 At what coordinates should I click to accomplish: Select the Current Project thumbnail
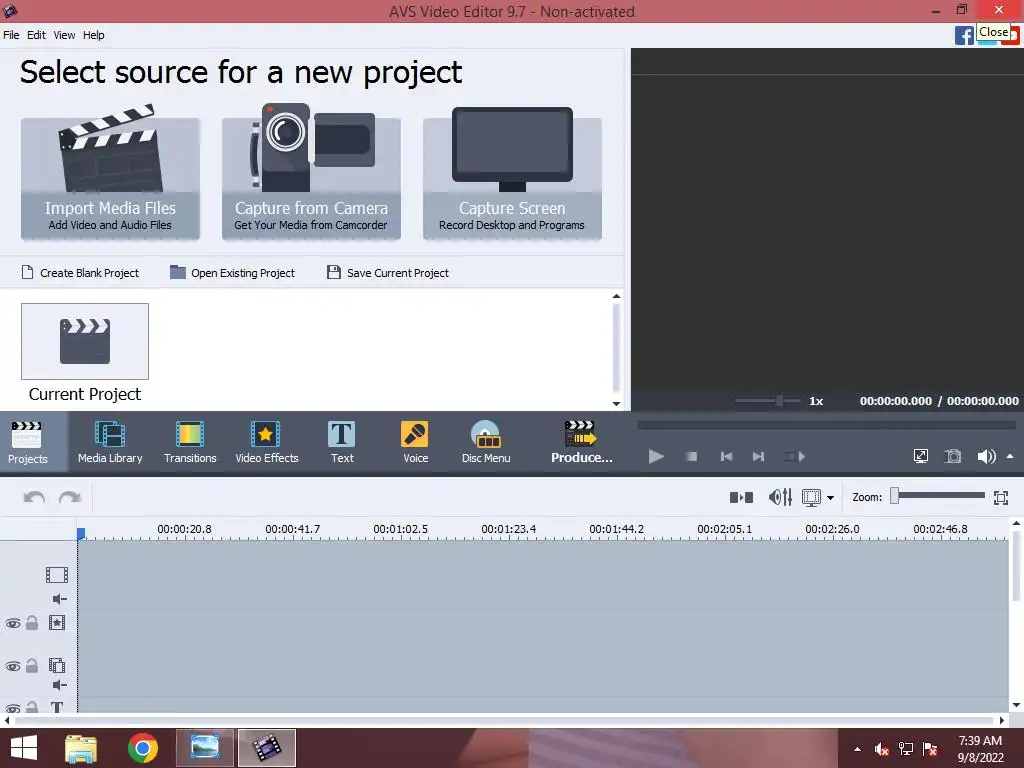(85, 341)
